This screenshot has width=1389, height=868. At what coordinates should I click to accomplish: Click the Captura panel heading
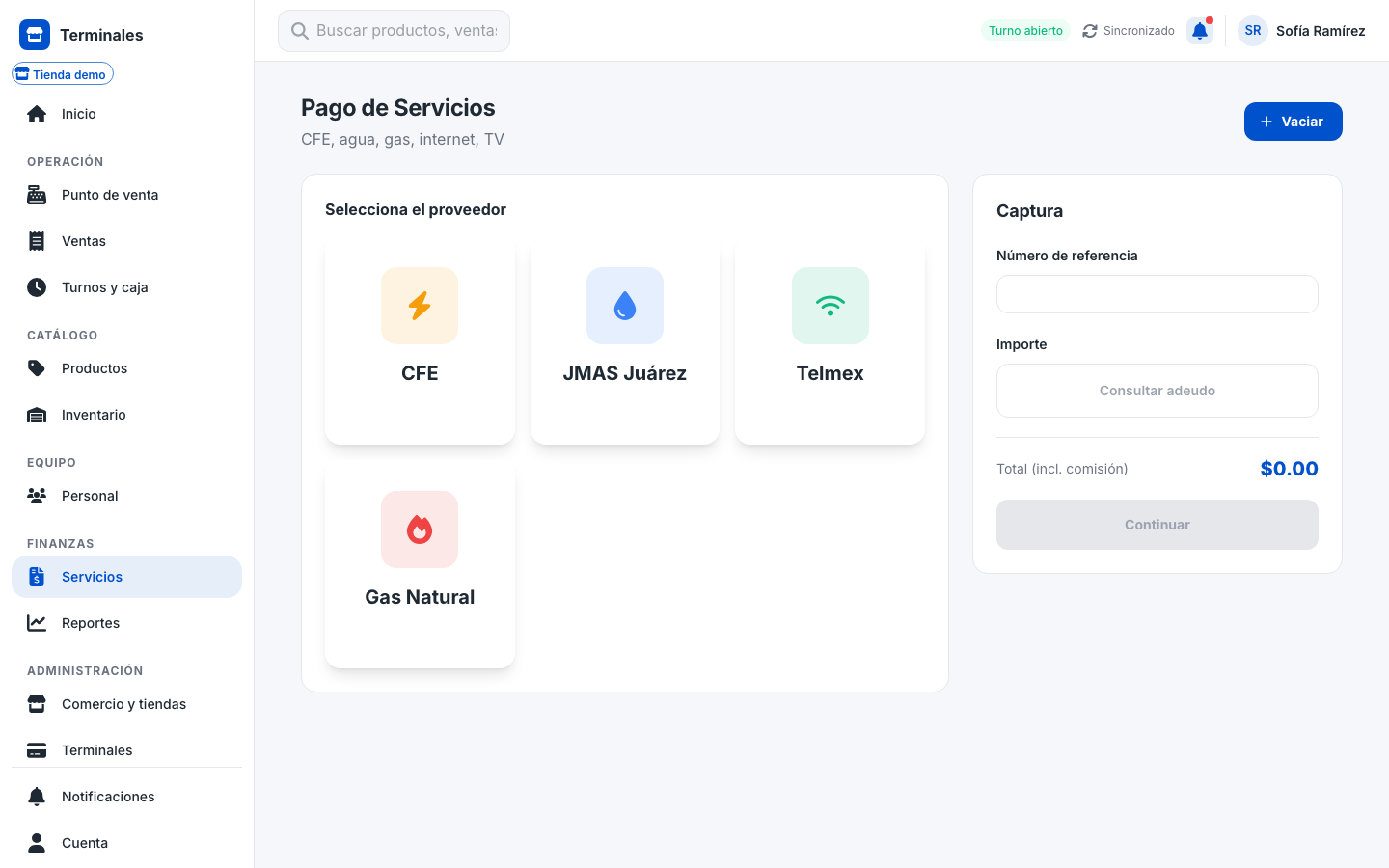1029,211
